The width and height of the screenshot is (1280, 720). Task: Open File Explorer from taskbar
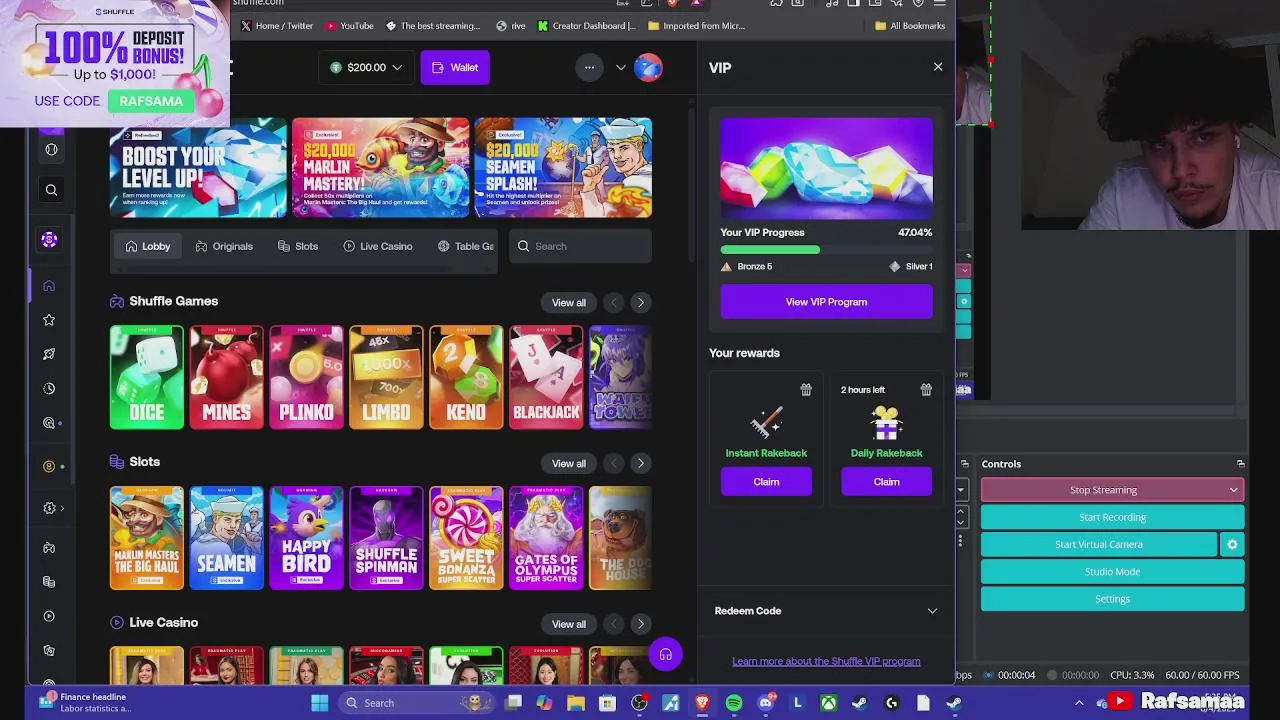point(576,703)
